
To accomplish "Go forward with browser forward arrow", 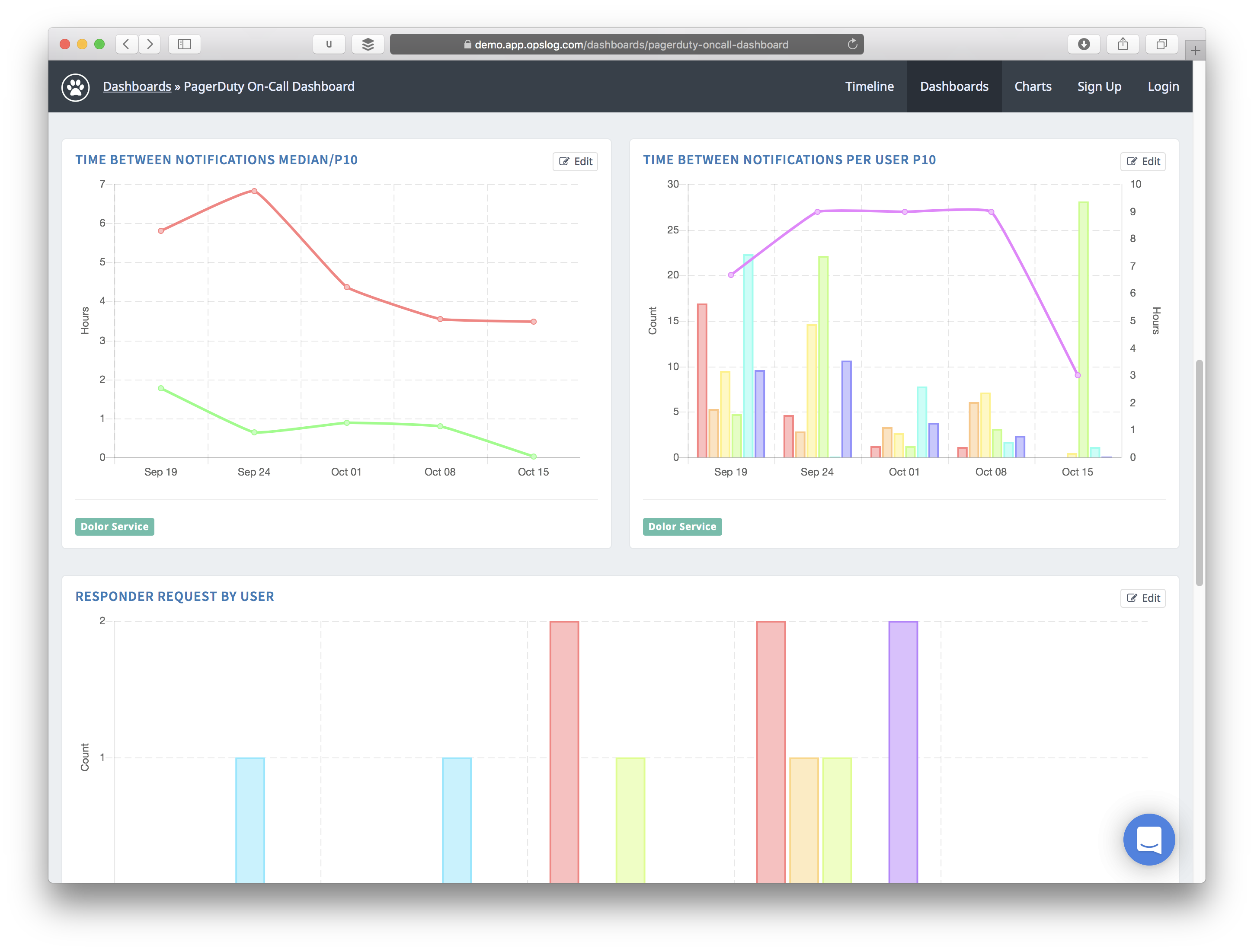I will (x=150, y=44).
